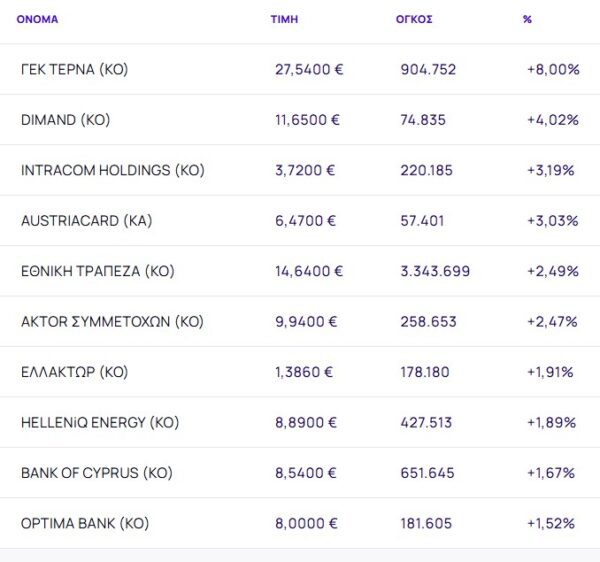
Task: Open AUSTRIACARD (ΚΑ) stock details
Action: pyautogui.click(x=86, y=220)
